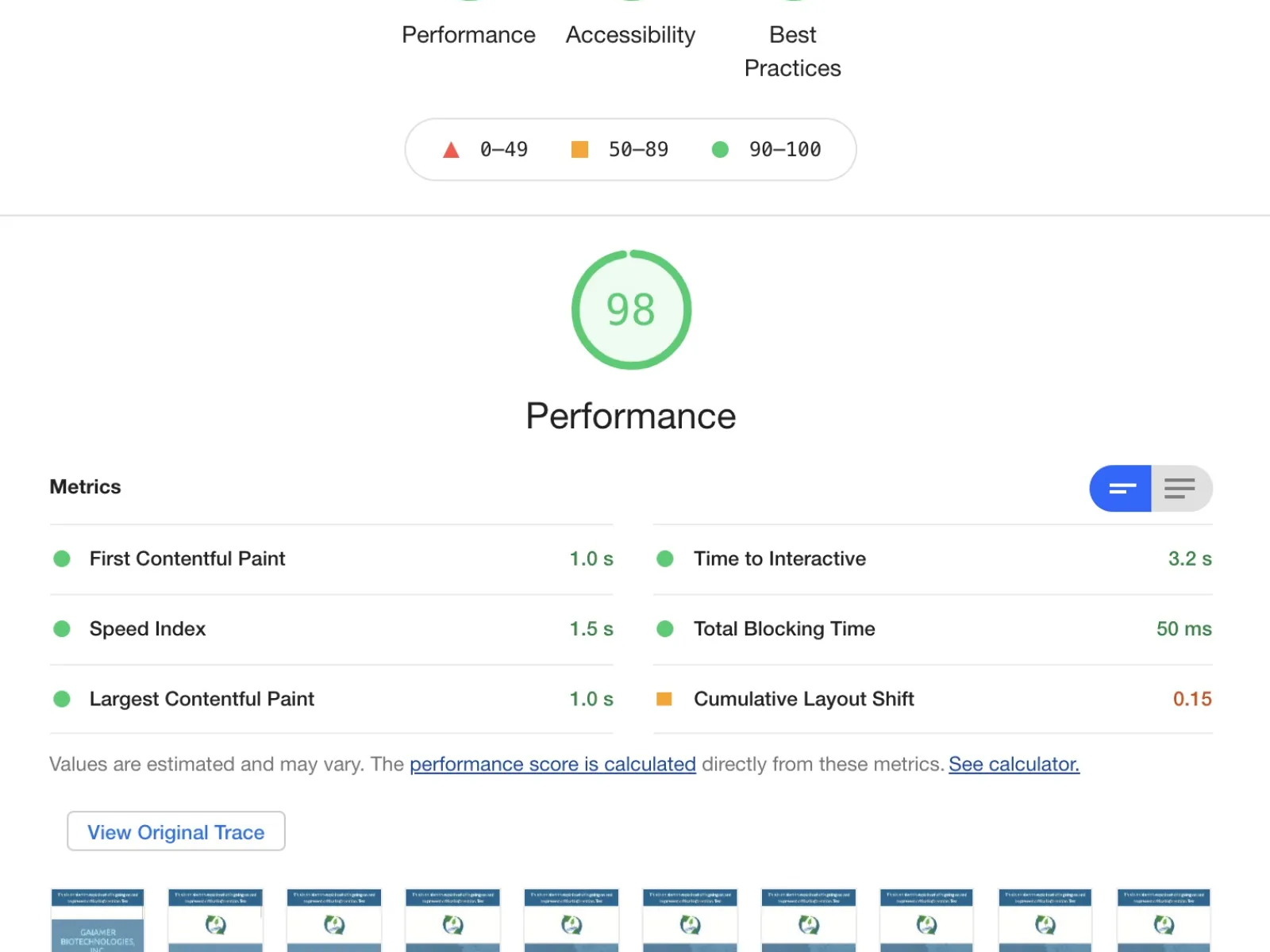Click the green dot beside Time to Interactive
The image size is (1270, 952).
click(x=665, y=559)
